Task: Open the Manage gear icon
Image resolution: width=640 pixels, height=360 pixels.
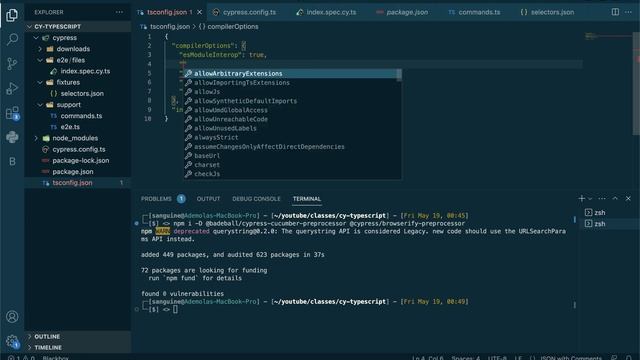Action: [x=12, y=341]
